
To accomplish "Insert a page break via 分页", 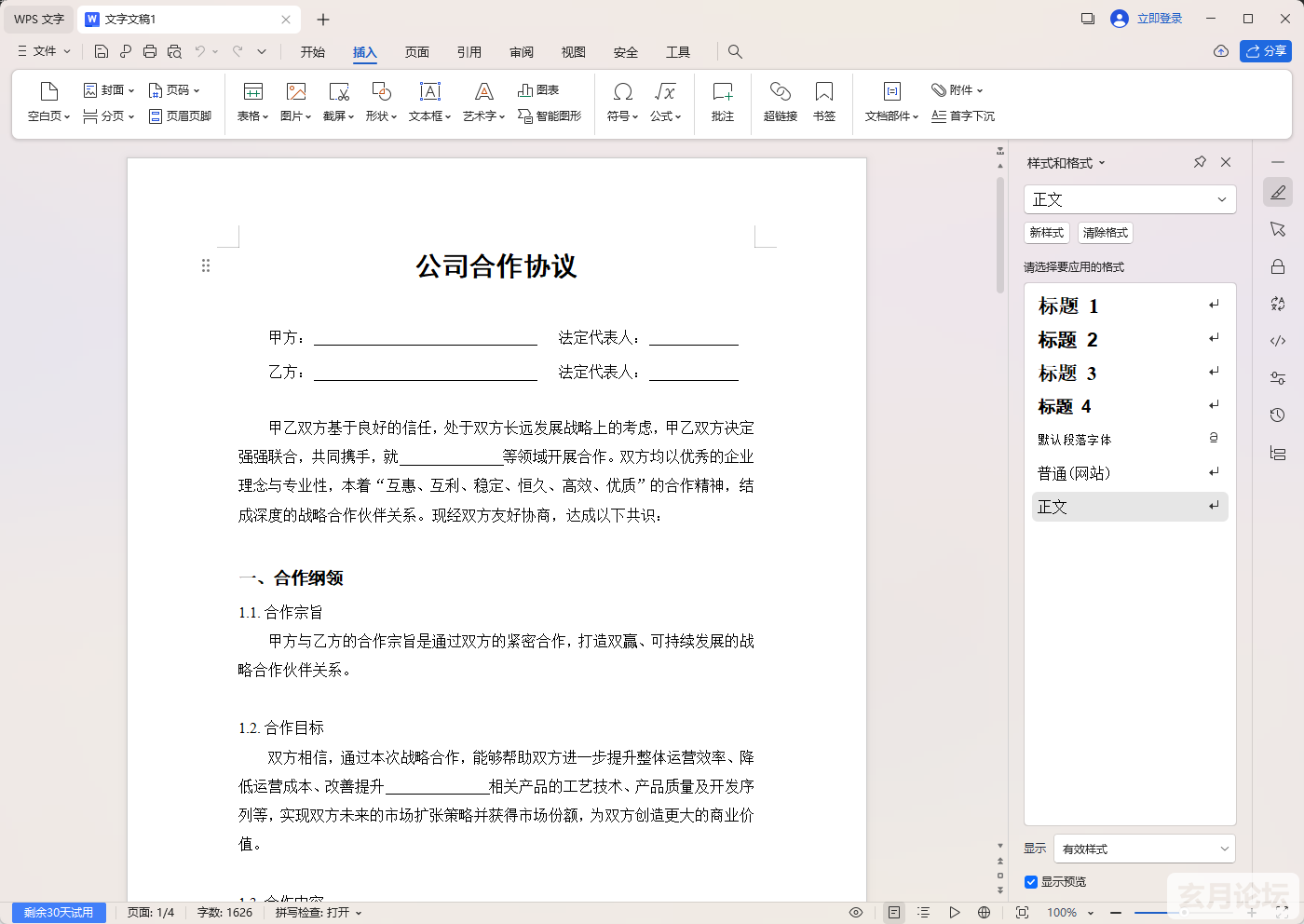I will (109, 116).
